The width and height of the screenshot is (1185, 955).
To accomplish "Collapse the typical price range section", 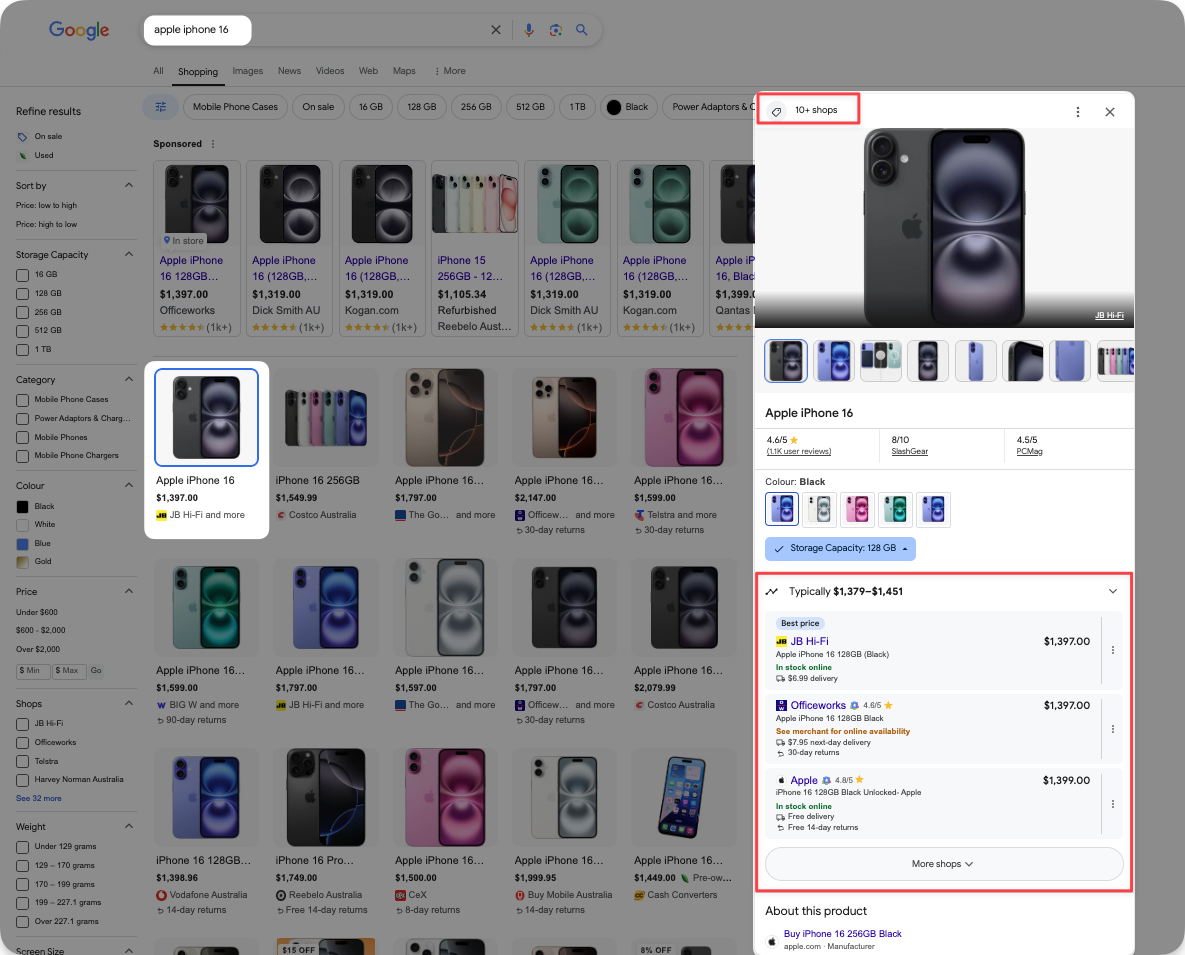I will point(1113,591).
